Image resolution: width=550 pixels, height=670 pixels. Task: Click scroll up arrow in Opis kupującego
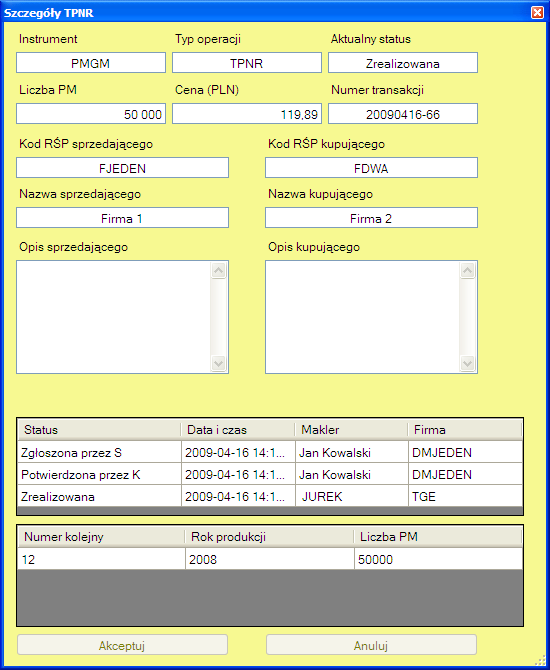(x=468, y=270)
